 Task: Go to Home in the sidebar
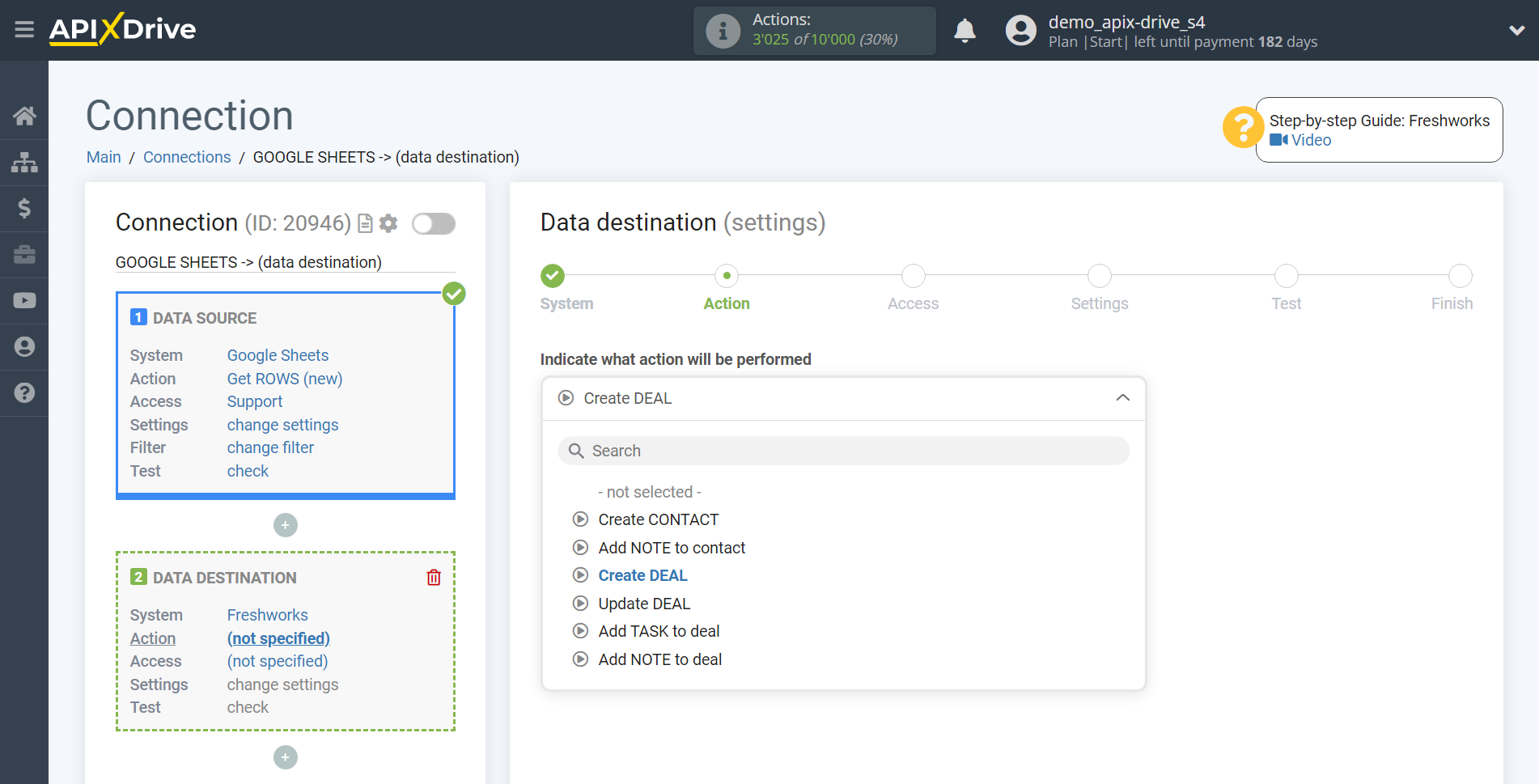click(24, 116)
